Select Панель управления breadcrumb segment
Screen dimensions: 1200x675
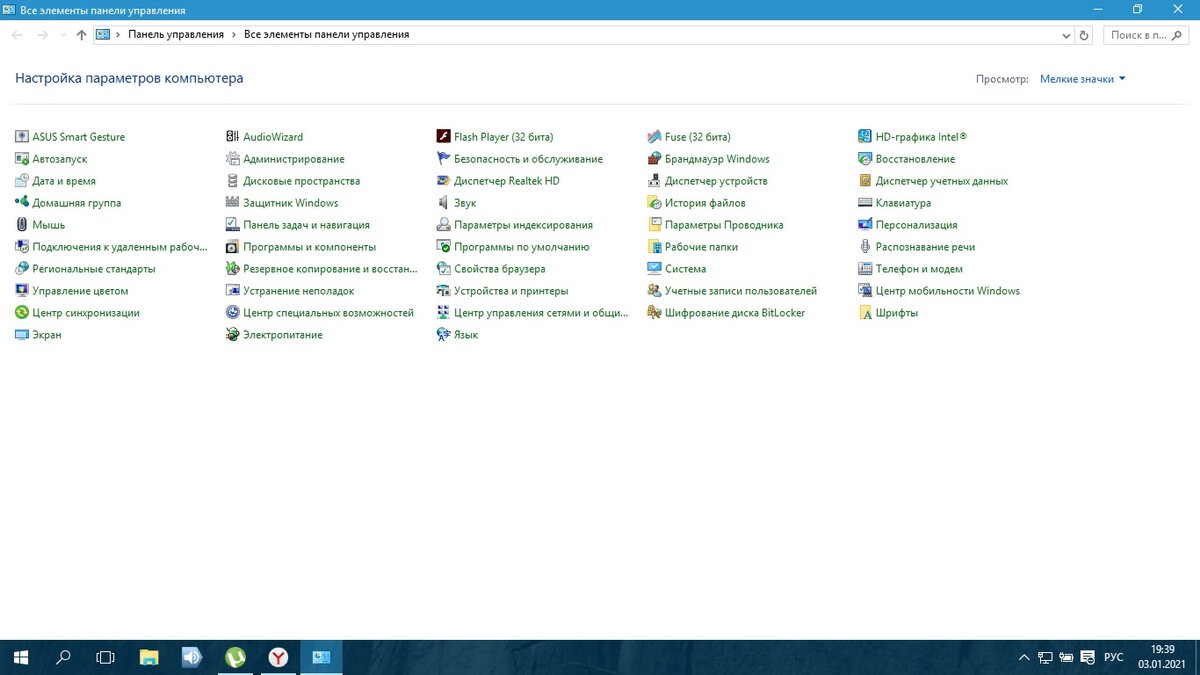click(176, 35)
